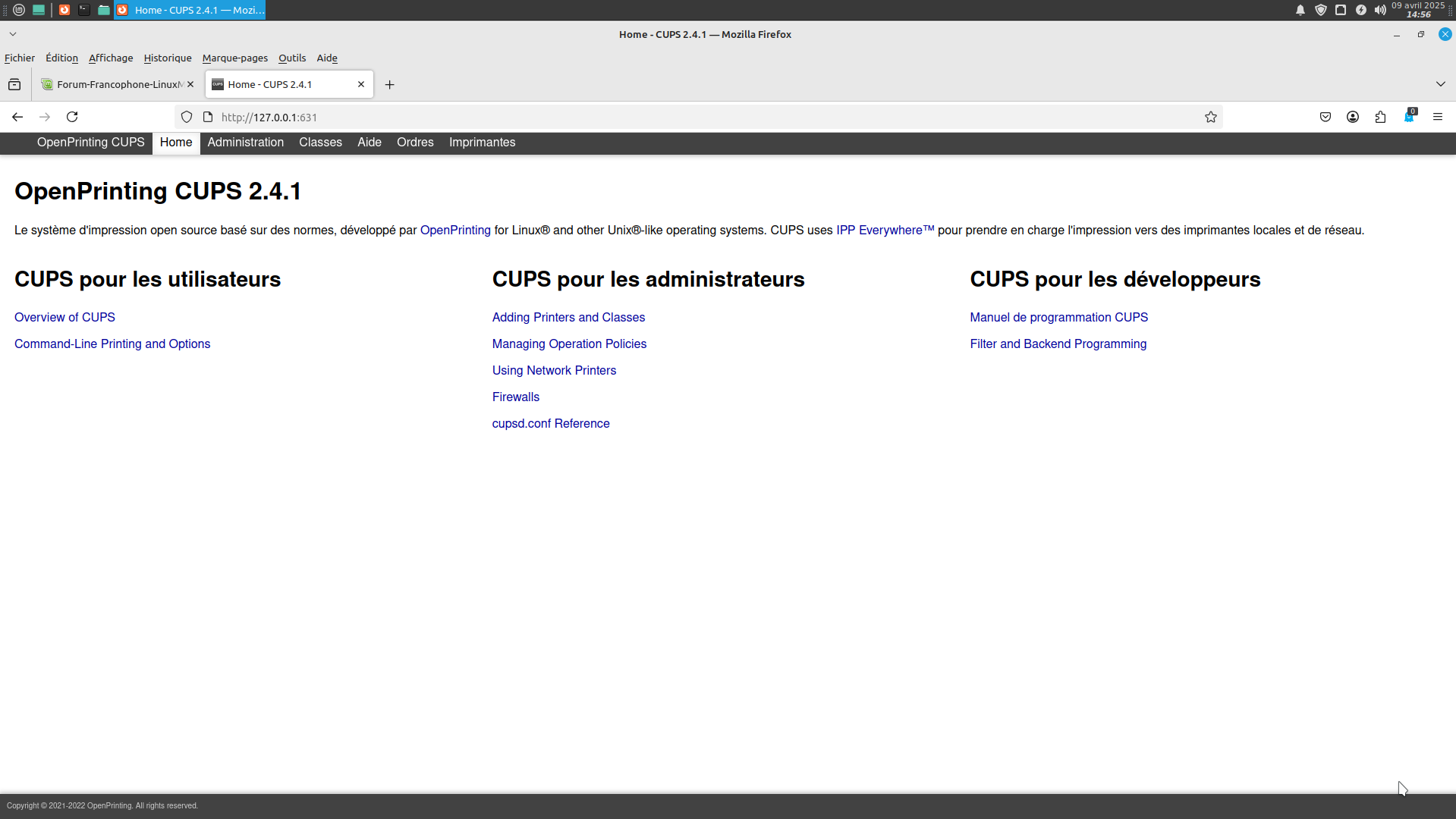
Task: Open the Historique menu
Action: (x=168, y=58)
